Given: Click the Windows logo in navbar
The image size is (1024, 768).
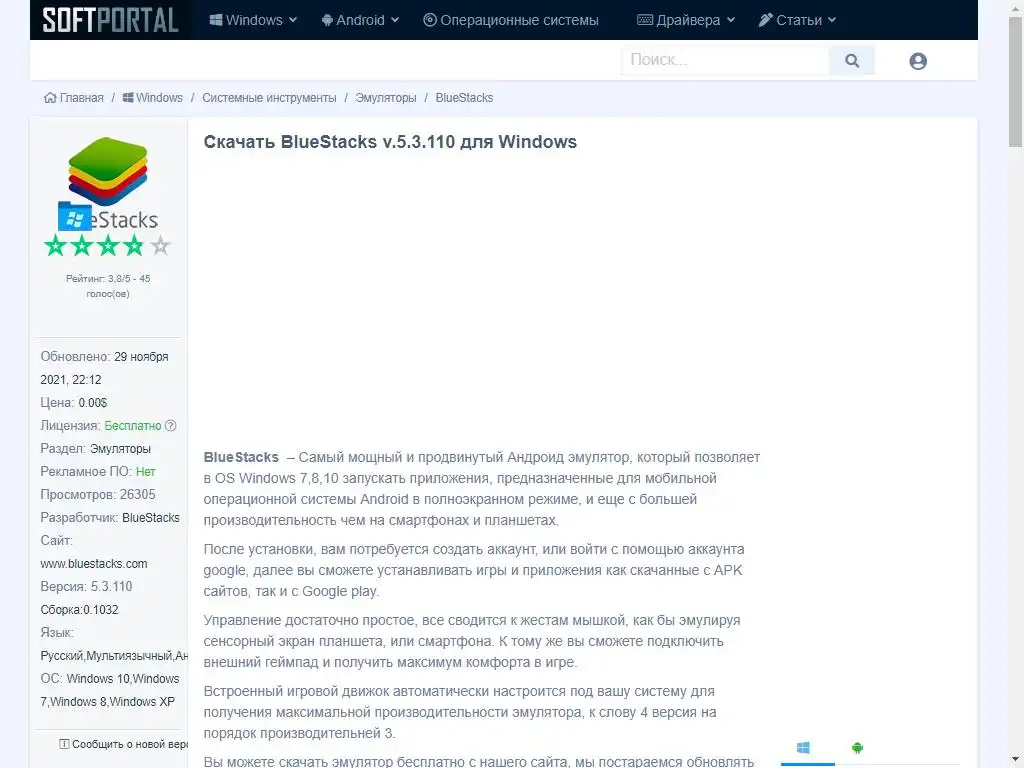Looking at the screenshot, I should [216, 20].
